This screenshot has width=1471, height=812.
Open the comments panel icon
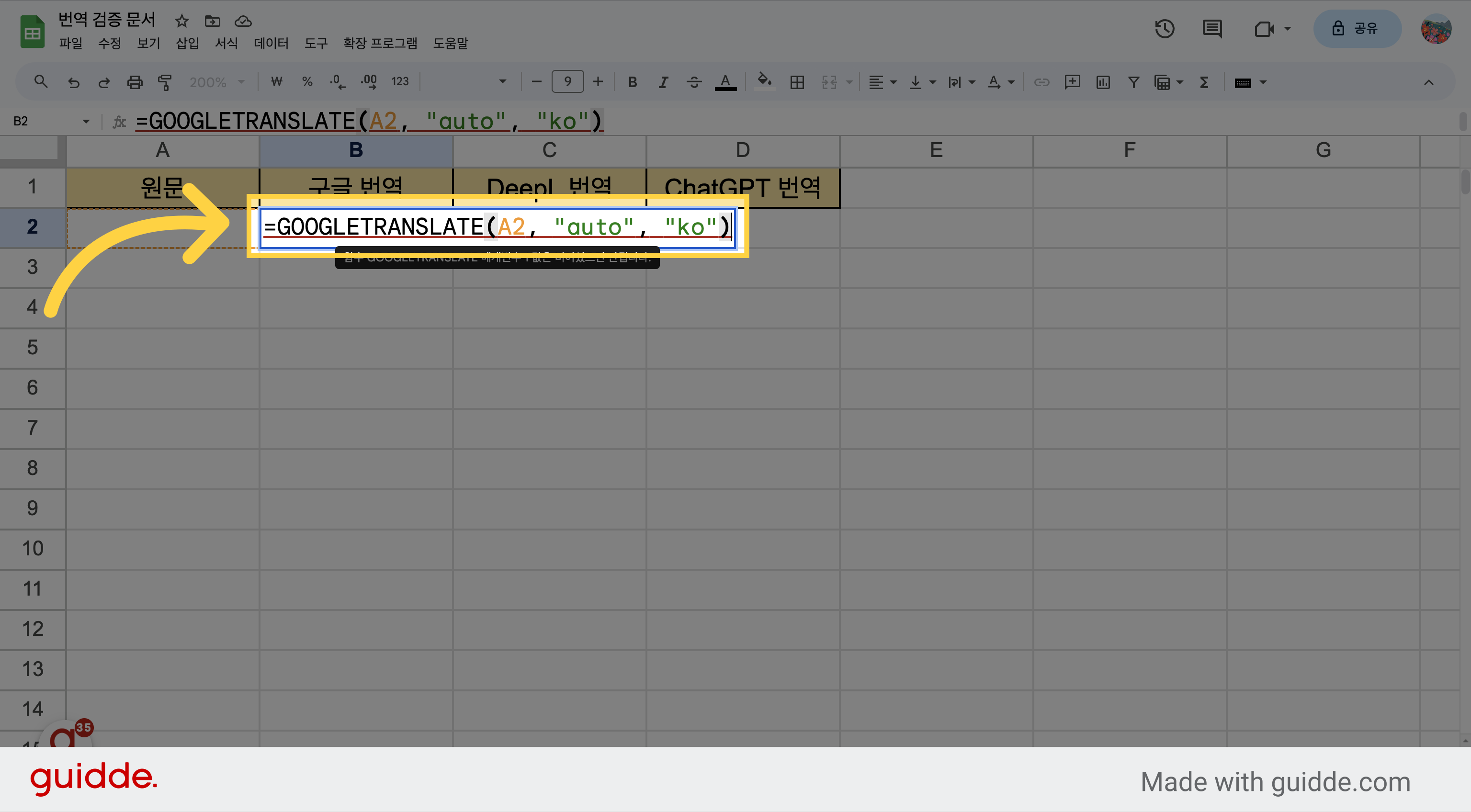tap(1212, 29)
